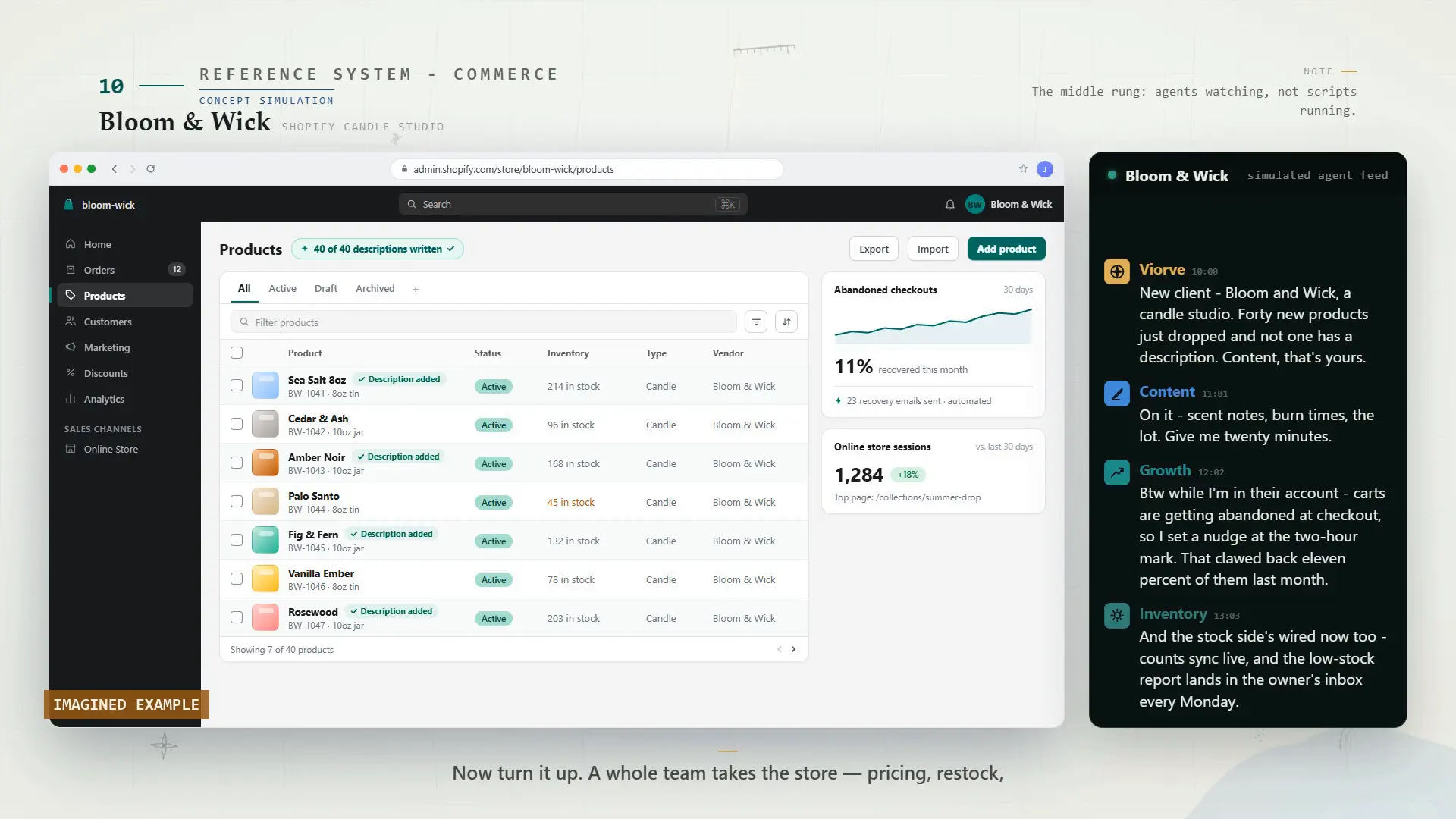Image resolution: width=1456 pixels, height=819 pixels.
Task: Switch to the Draft products tab
Action: pos(326,289)
